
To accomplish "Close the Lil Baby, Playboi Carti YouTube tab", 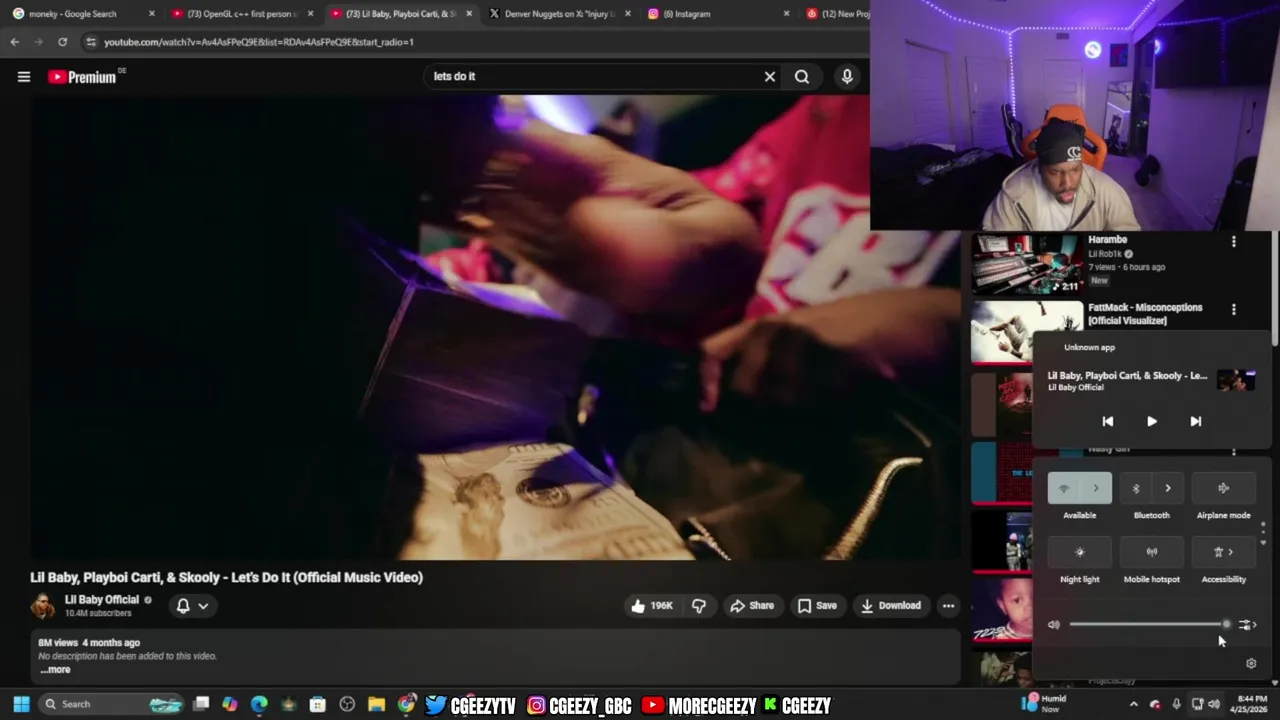I will click(x=469, y=14).
